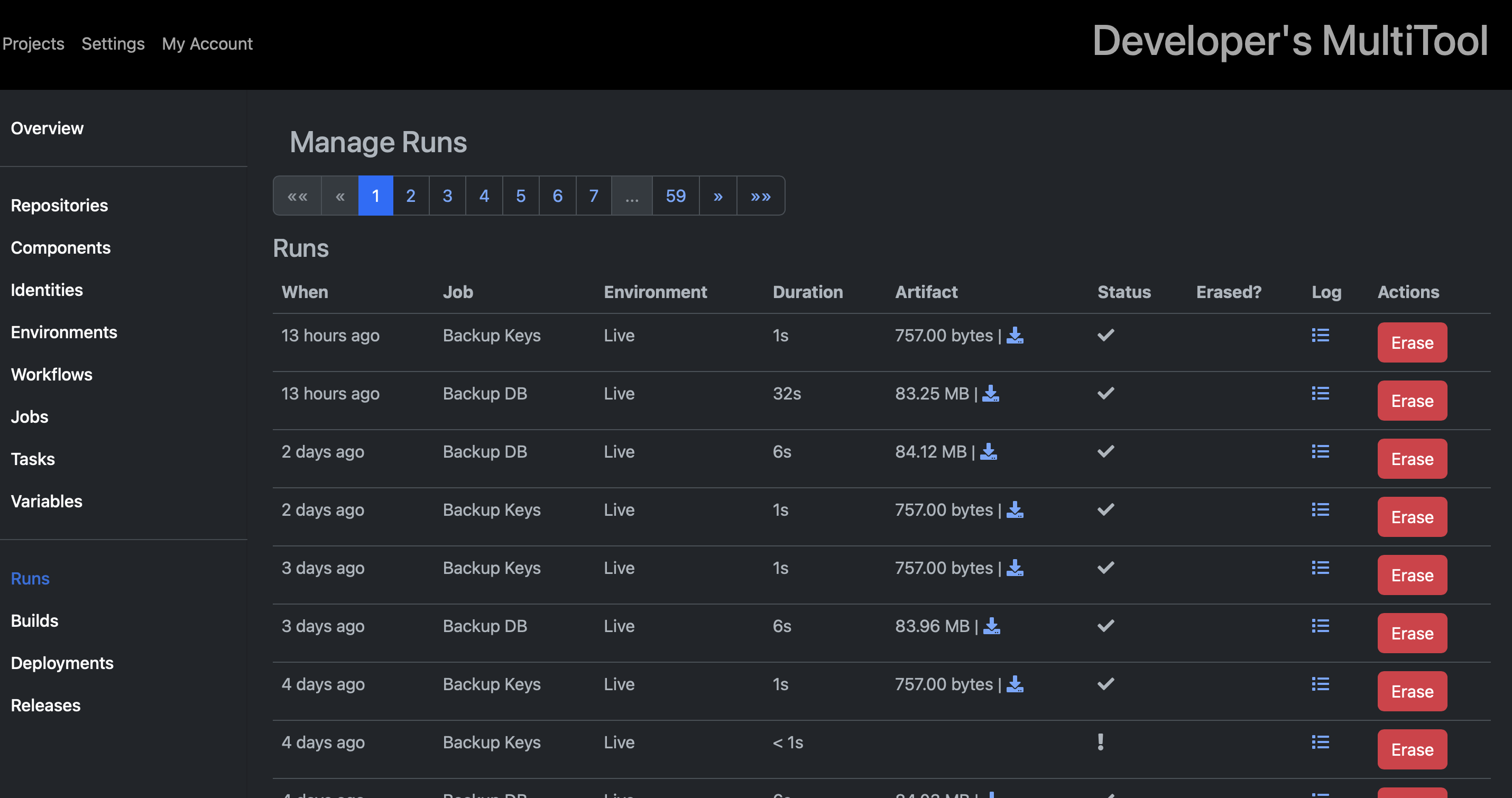The height and width of the screenshot is (798, 1512).
Task: Open Components in sidebar
Action: [60, 248]
